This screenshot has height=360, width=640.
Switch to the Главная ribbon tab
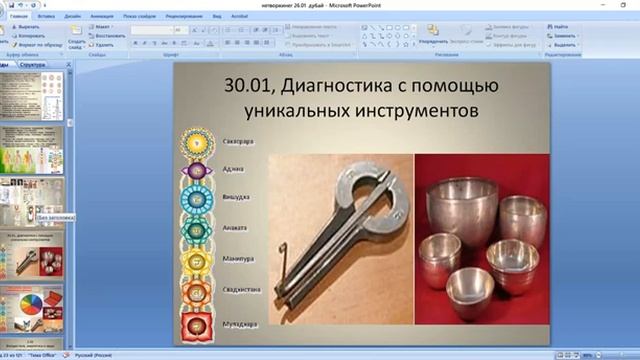[19, 16]
